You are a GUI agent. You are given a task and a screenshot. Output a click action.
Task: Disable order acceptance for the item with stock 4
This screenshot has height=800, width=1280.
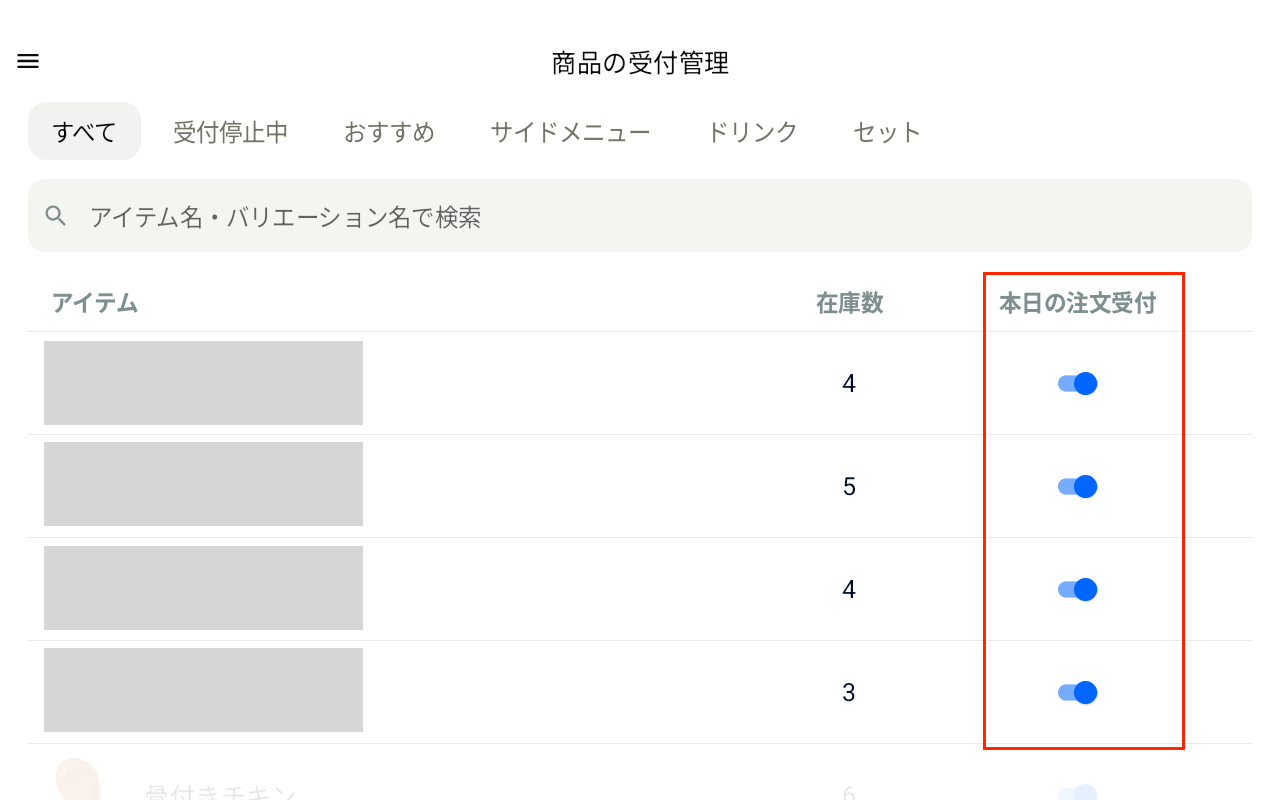pos(1078,383)
